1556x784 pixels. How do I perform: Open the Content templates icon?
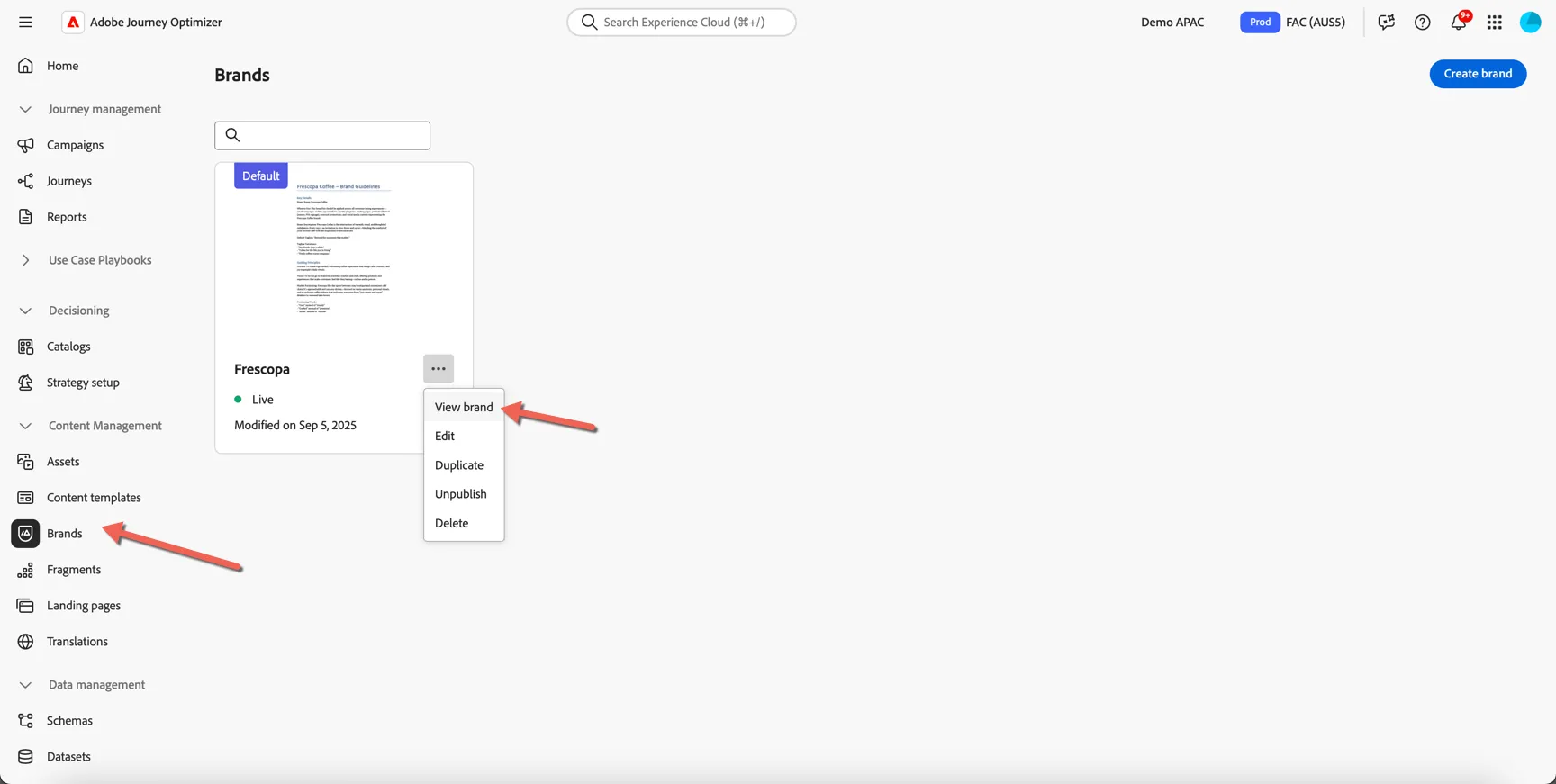25,498
